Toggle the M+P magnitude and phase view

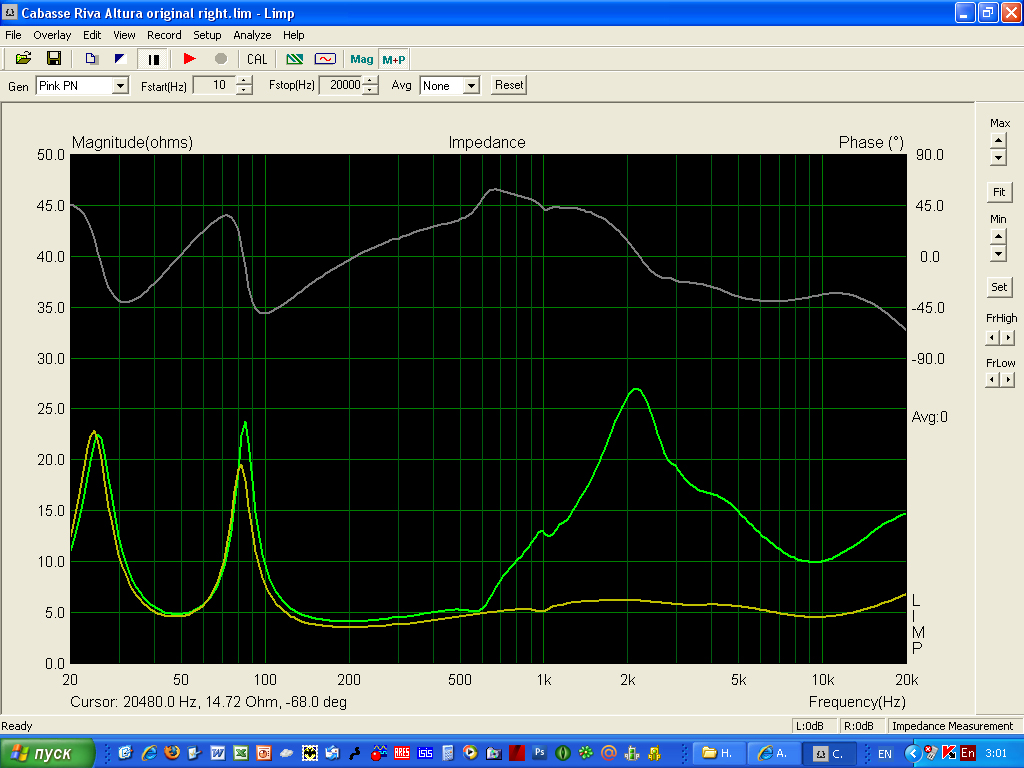[x=393, y=59]
